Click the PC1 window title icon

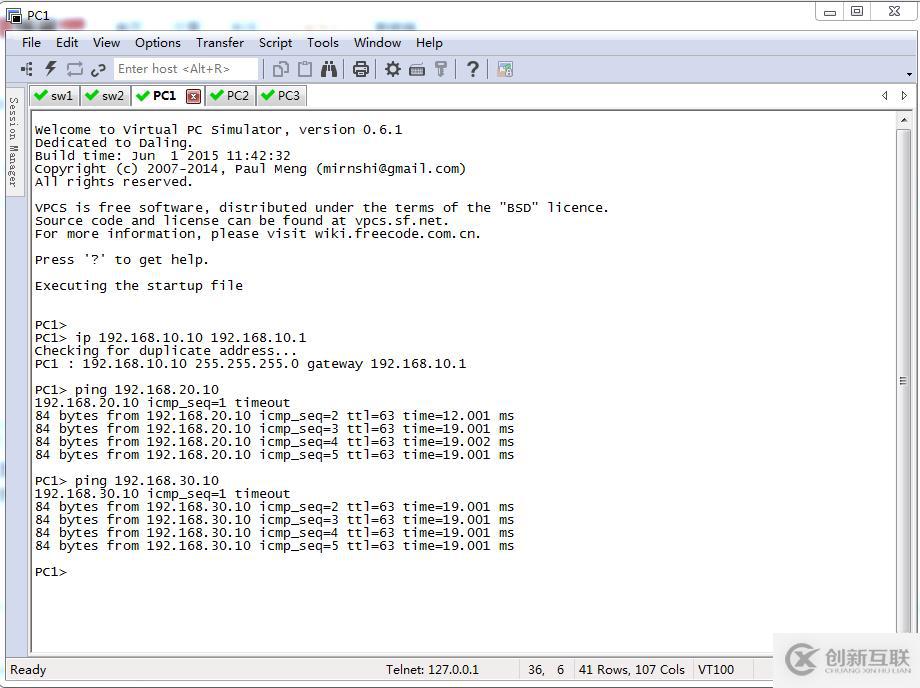point(13,15)
